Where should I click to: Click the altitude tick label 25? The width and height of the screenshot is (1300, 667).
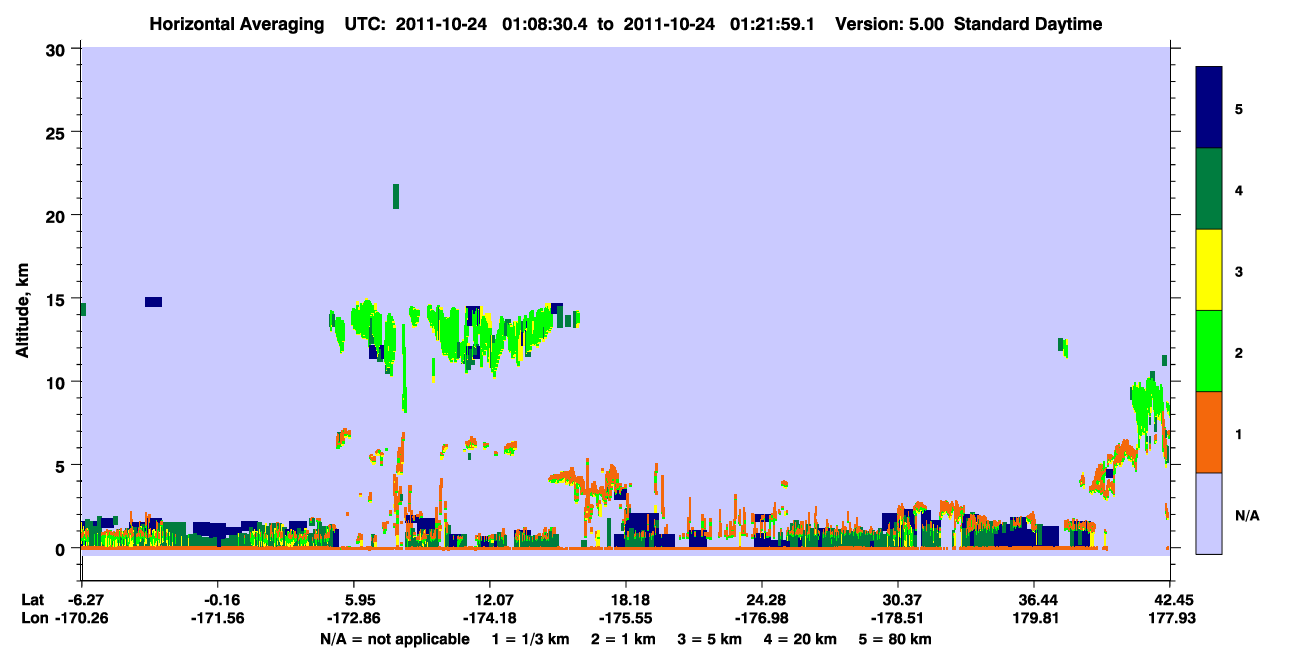pos(58,132)
